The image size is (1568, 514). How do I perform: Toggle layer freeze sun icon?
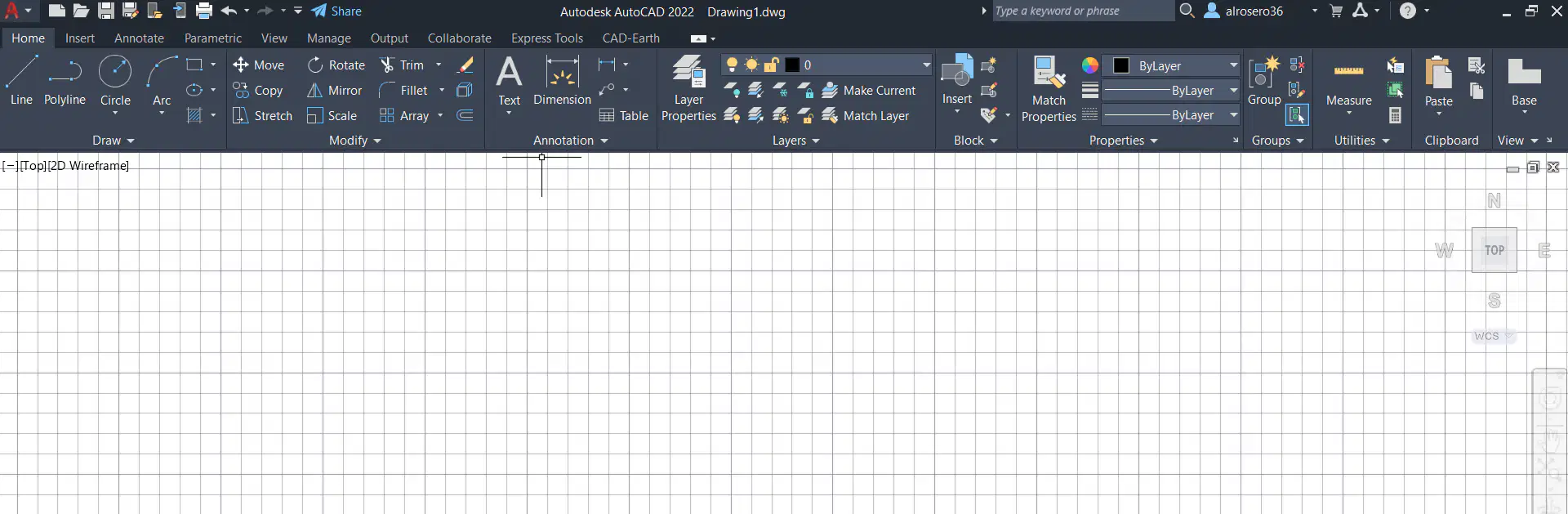[751, 65]
